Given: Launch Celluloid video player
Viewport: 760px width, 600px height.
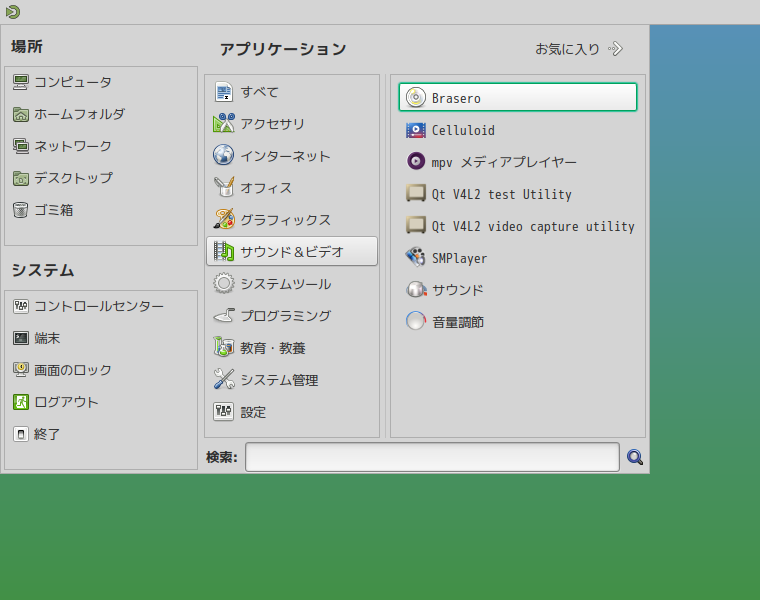Looking at the screenshot, I should click(x=518, y=130).
